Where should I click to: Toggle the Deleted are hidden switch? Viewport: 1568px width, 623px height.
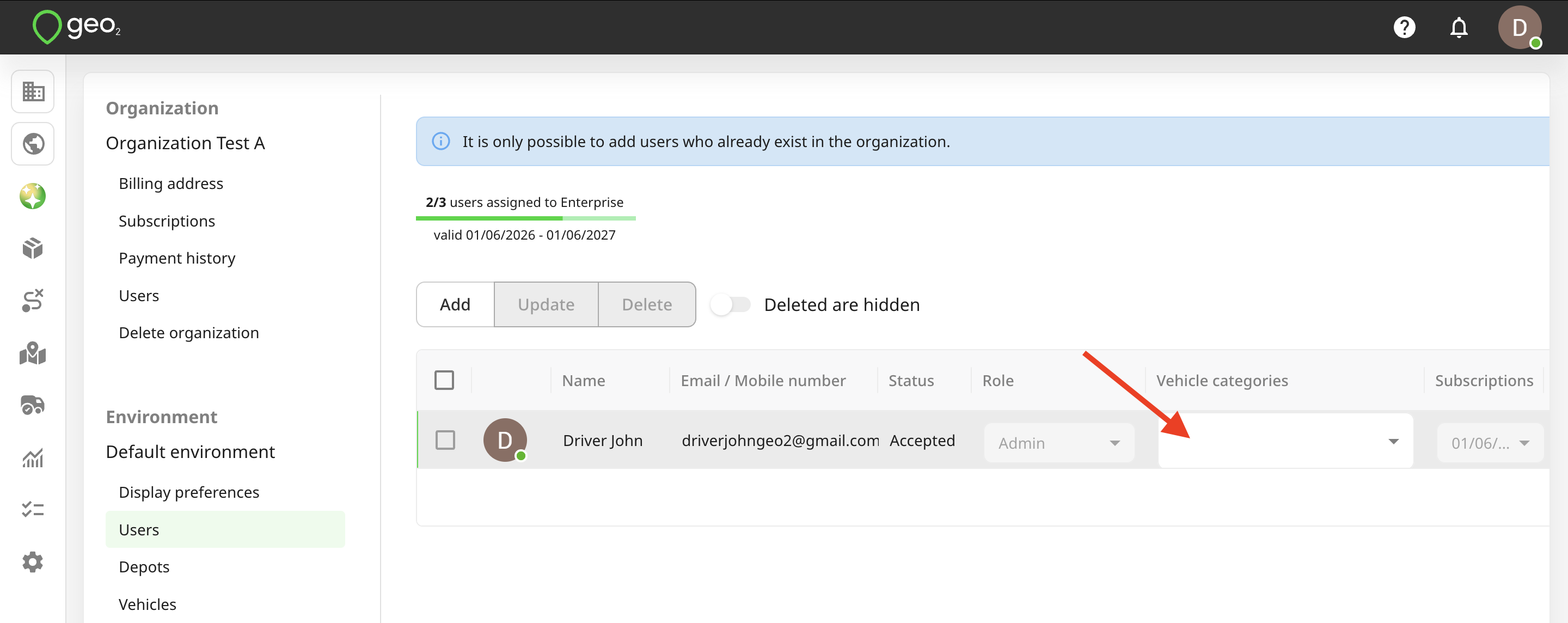tap(731, 304)
